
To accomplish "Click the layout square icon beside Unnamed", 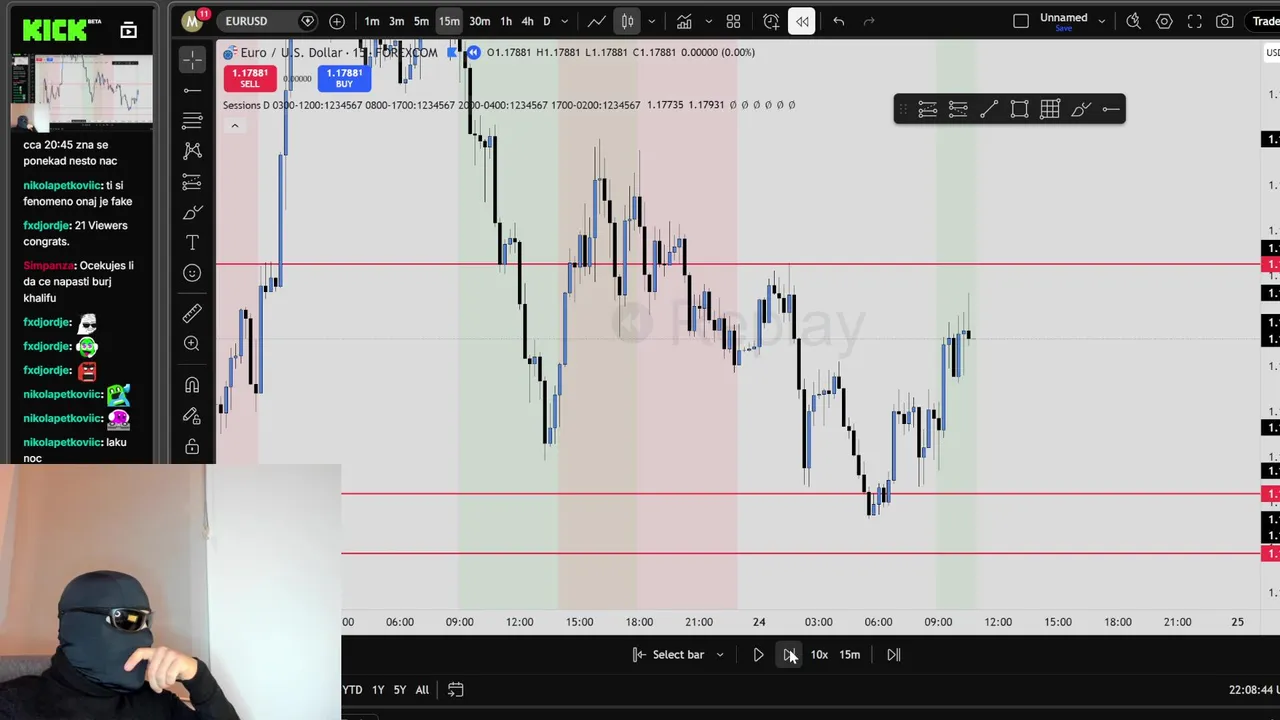I will point(1021,21).
